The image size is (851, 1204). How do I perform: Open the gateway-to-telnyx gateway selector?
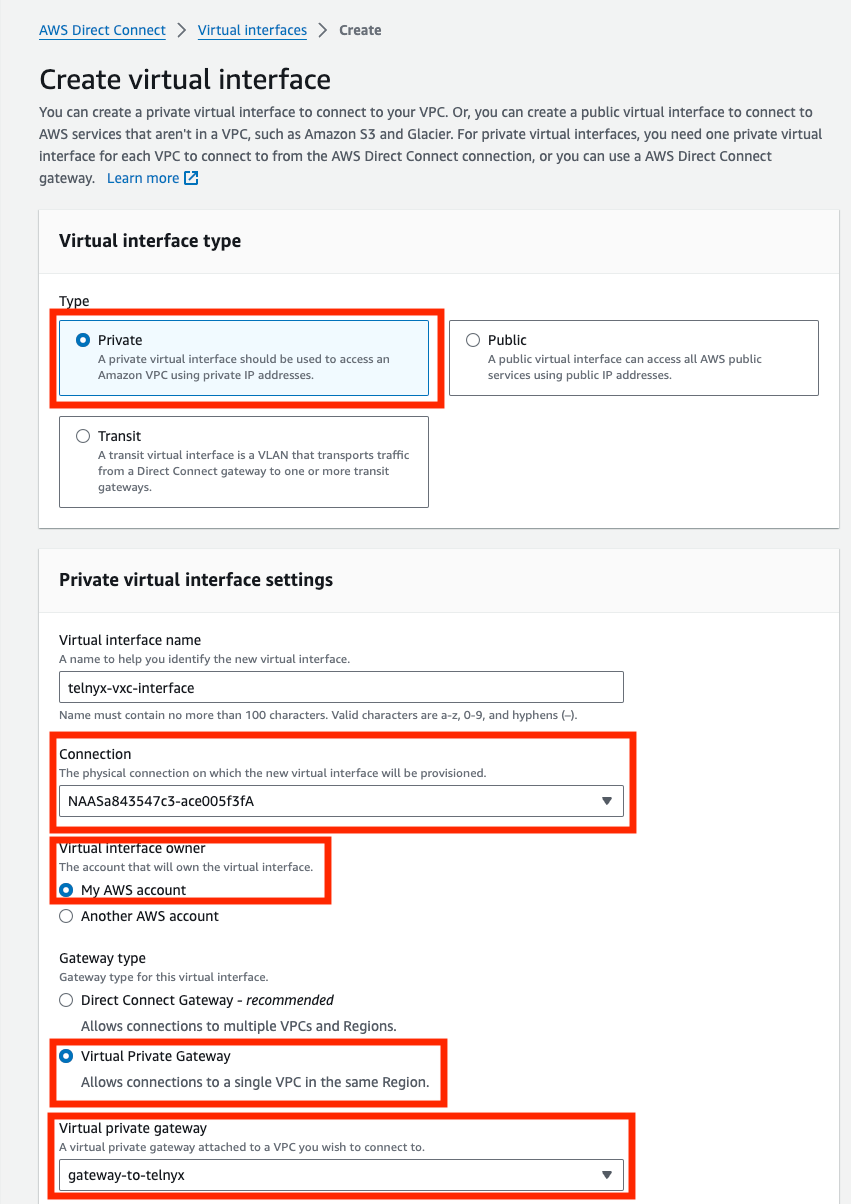point(340,1174)
